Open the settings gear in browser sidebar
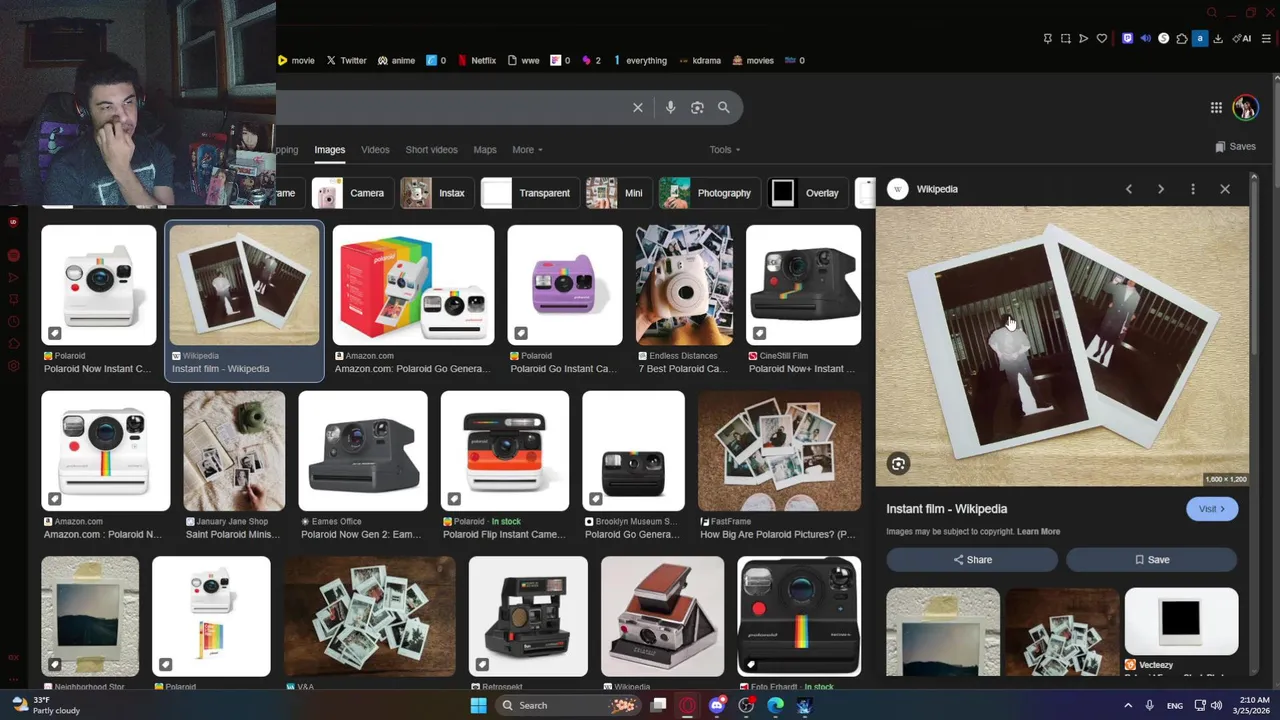1280x720 pixels. [x=13, y=366]
